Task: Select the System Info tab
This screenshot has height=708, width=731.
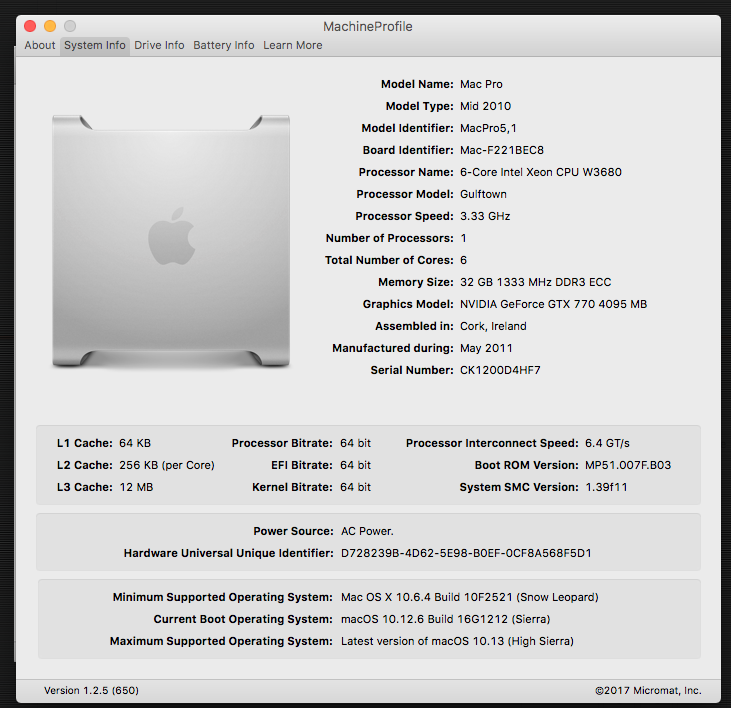Action: pyautogui.click(x=95, y=45)
